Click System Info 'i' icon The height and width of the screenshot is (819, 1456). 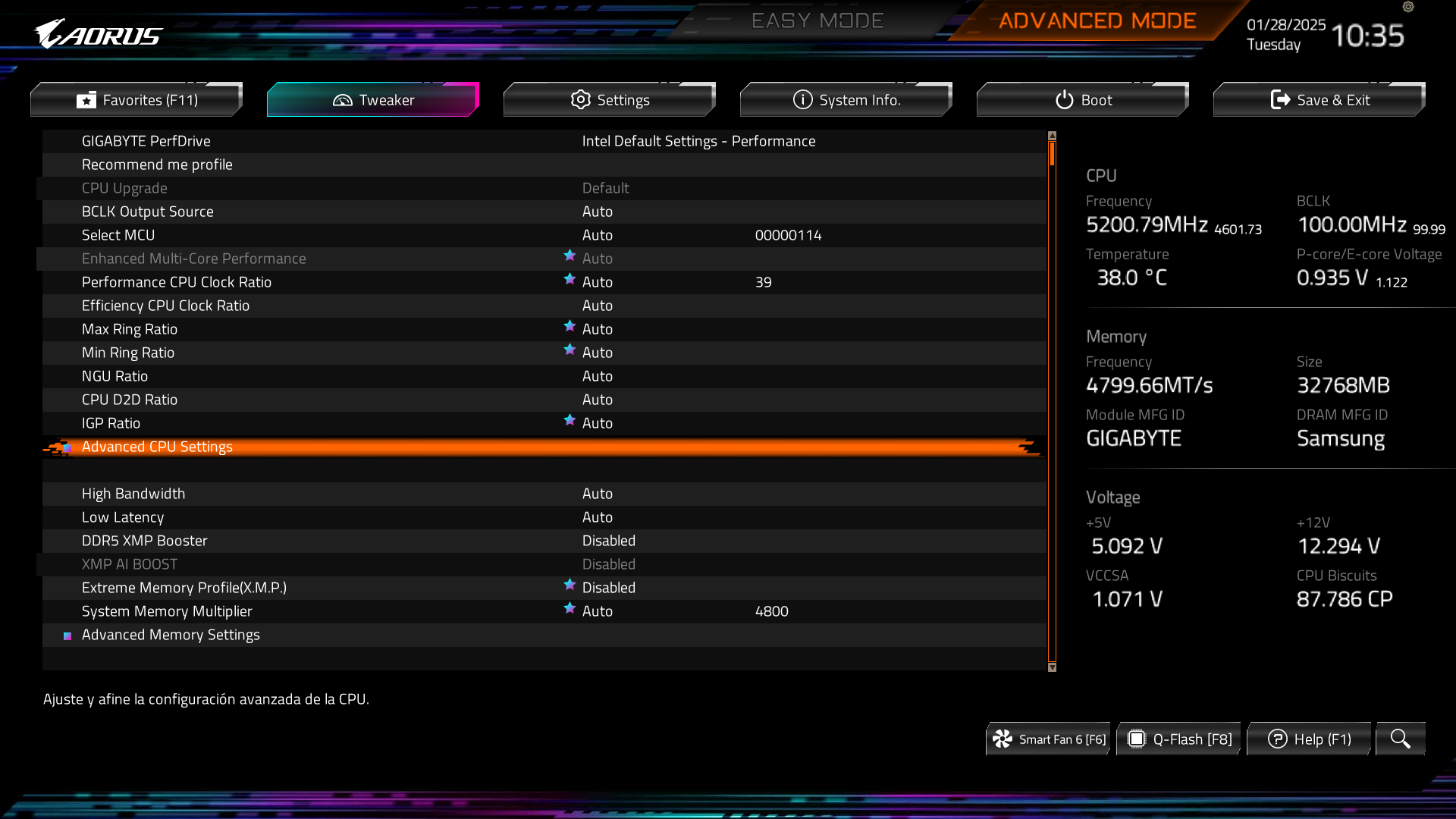803,99
